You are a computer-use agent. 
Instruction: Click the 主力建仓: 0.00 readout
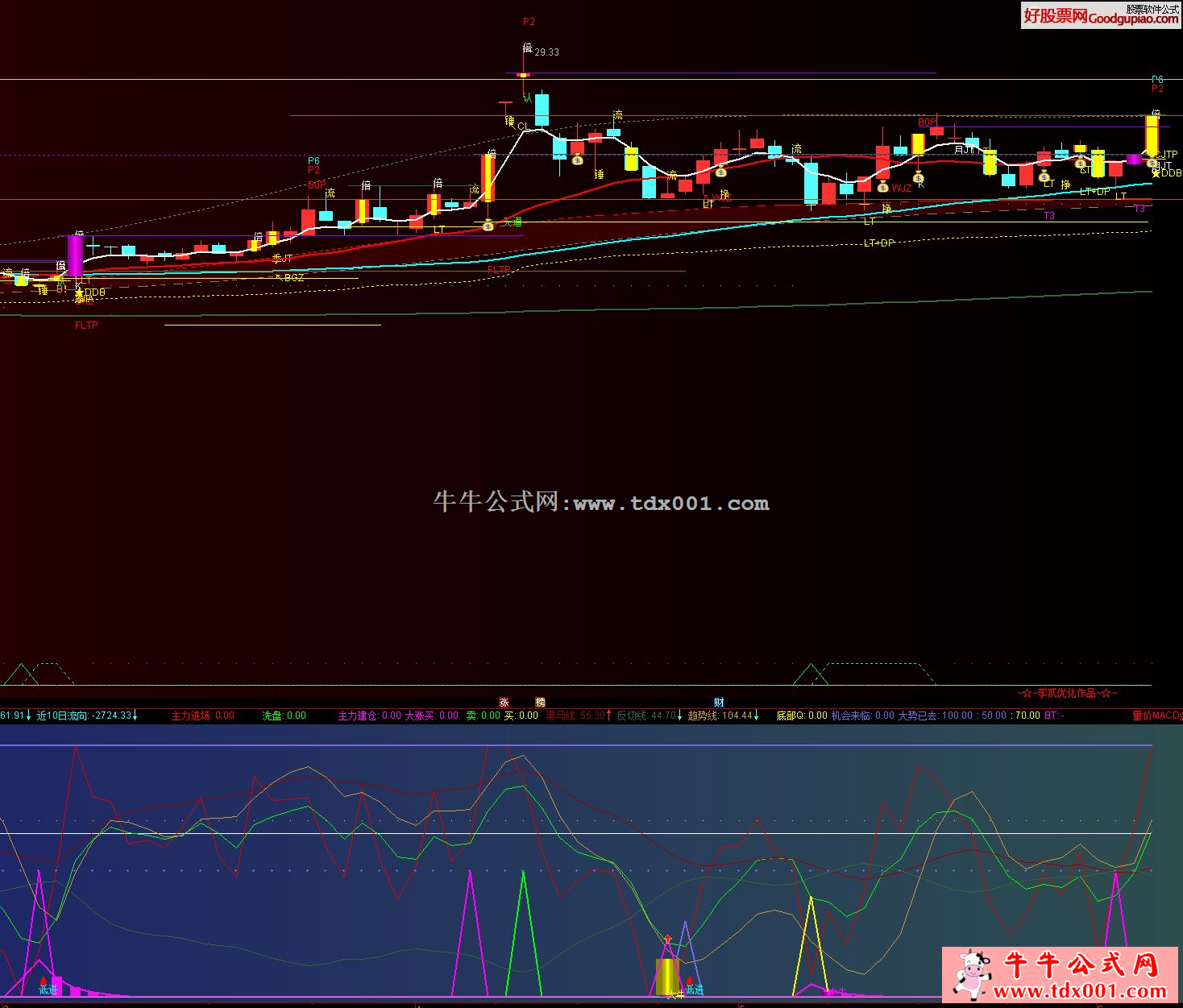[x=369, y=716]
